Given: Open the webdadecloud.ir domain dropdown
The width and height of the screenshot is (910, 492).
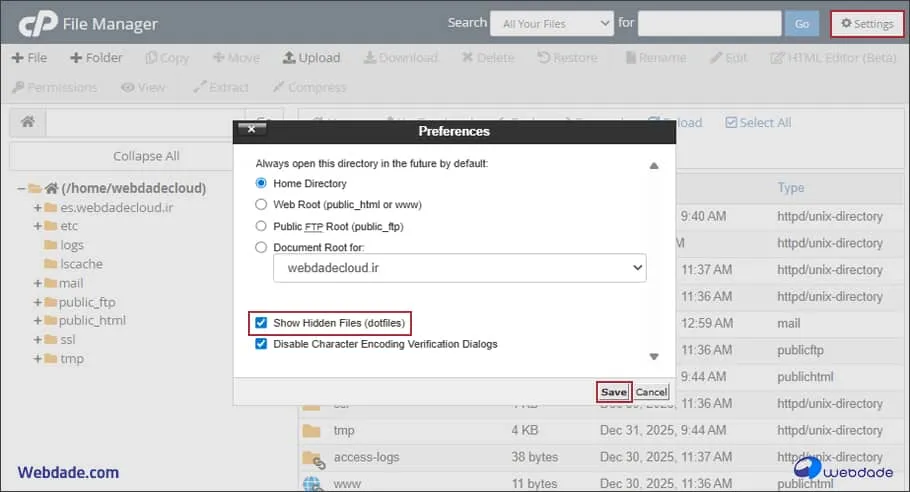Looking at the screenshot, I should point(460,268).
